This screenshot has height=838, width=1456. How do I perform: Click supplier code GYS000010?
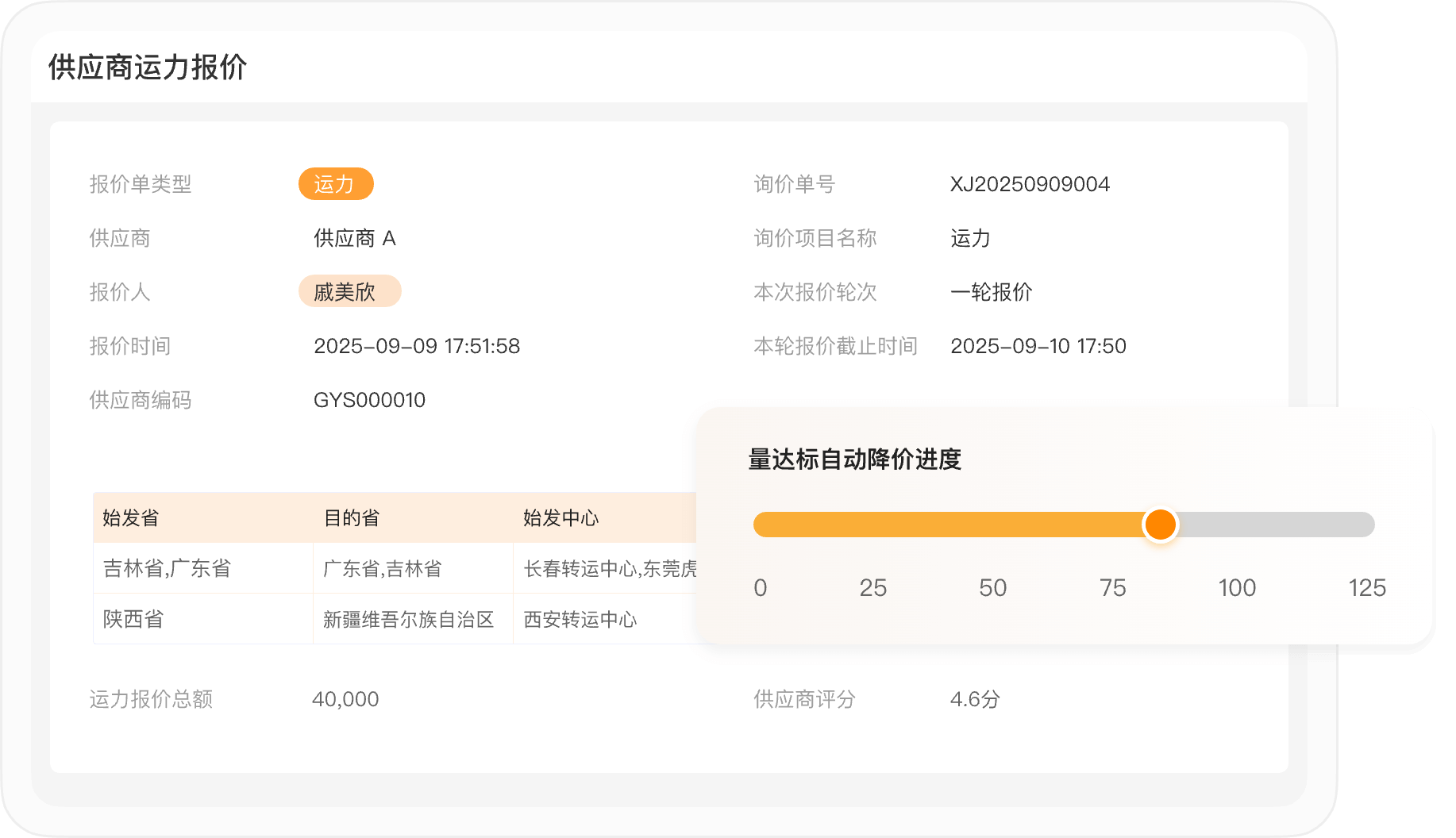(x=369, y=400)
